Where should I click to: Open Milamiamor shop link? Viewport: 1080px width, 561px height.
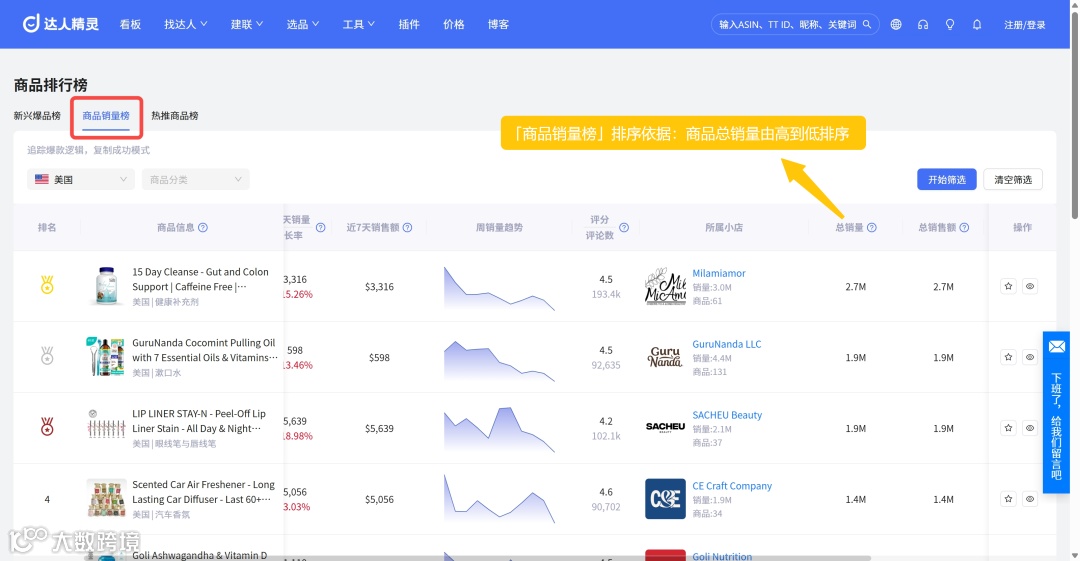[x=719, y=273]
